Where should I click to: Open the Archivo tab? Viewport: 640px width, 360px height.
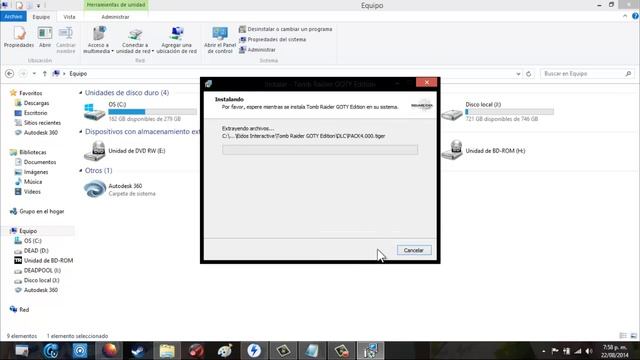pos(13,17)
